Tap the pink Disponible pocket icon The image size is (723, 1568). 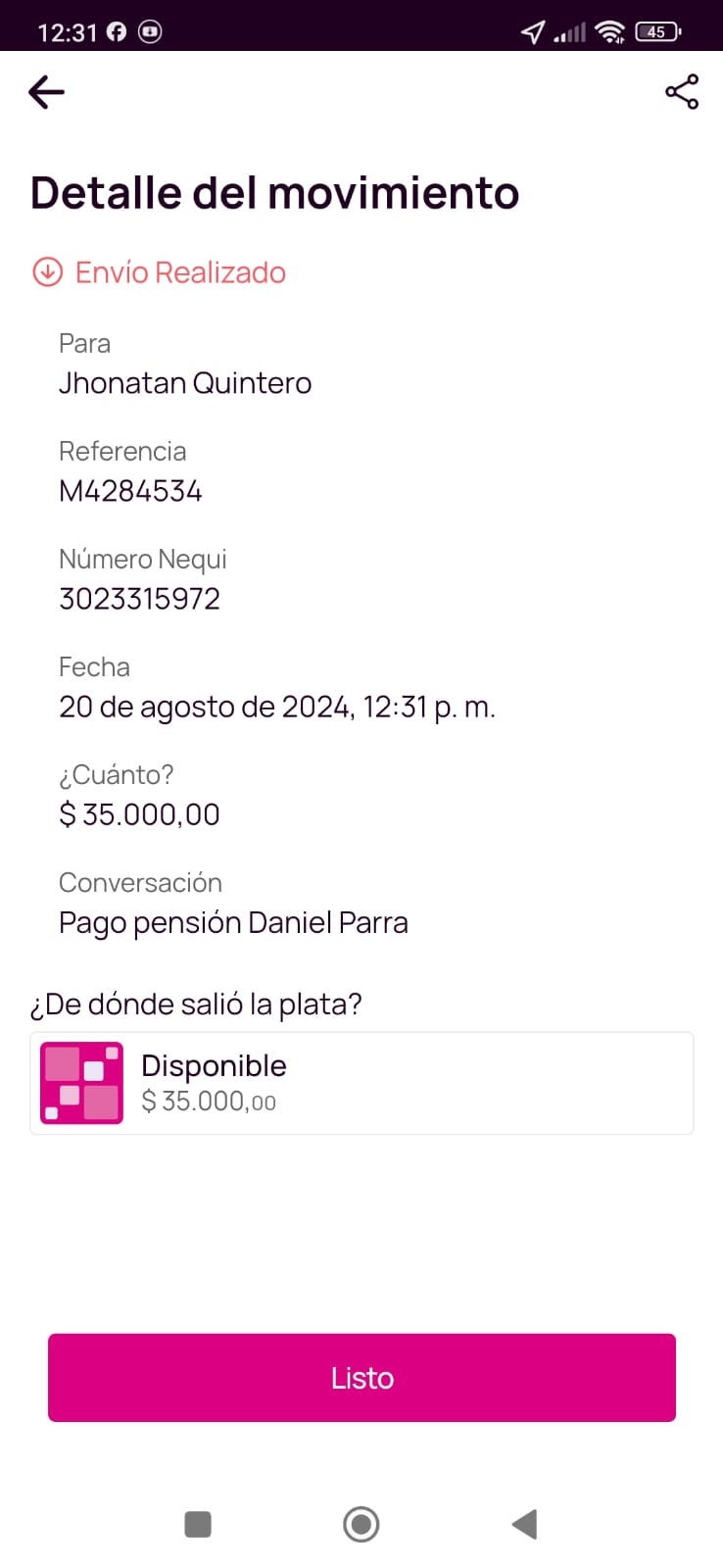pos(81,1083)
